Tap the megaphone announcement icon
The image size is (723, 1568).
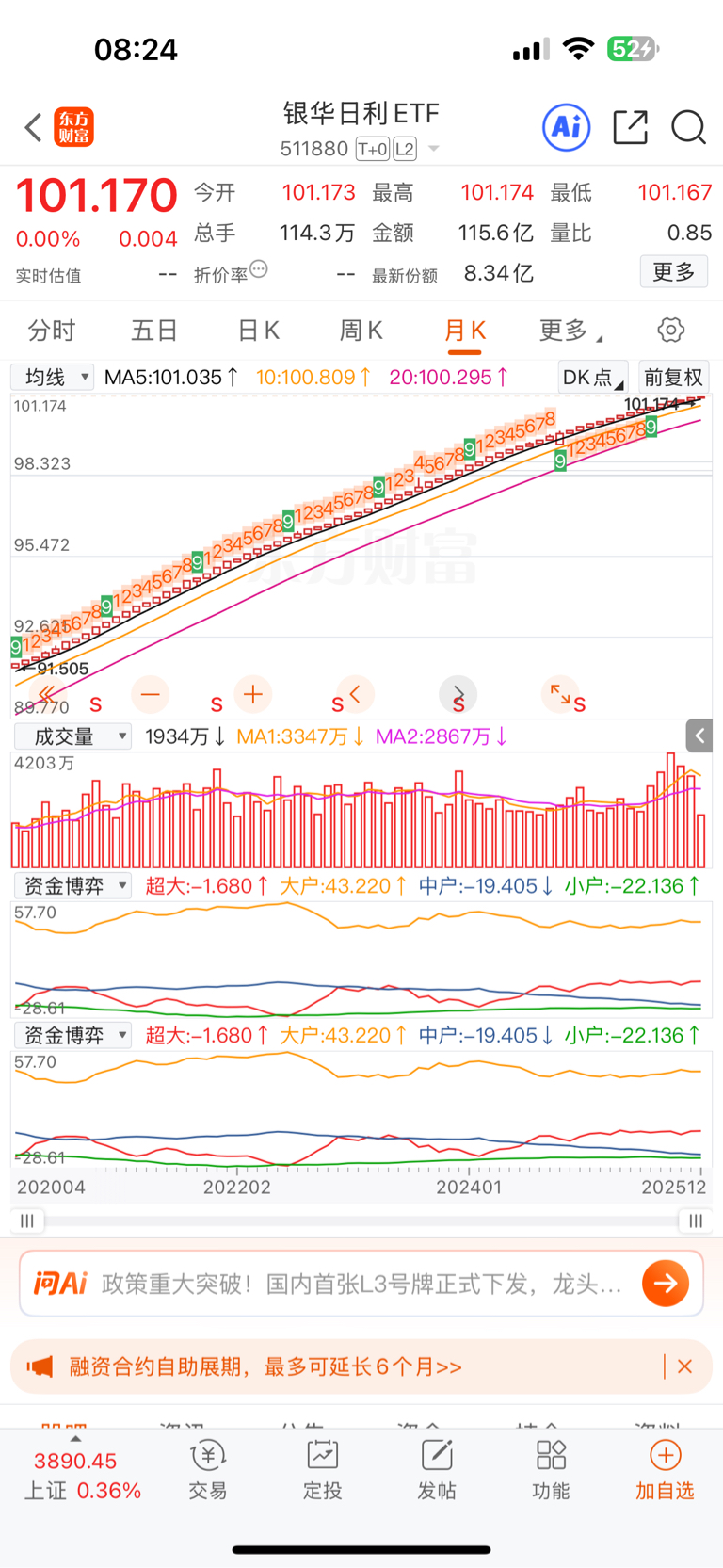click(x=40, y=1366)
